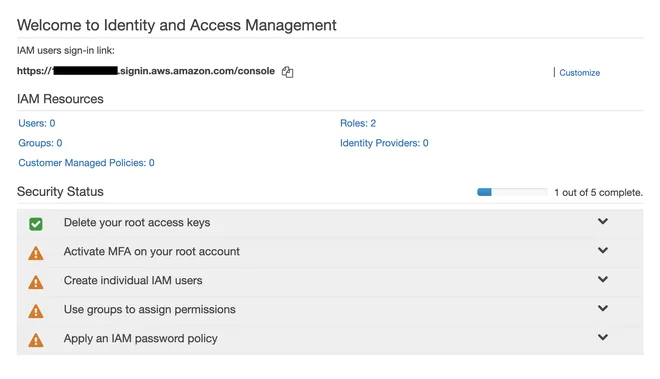This screenshot has width=660, height=379.
Task: Click the security status progress bar
Action: [512, 192]
